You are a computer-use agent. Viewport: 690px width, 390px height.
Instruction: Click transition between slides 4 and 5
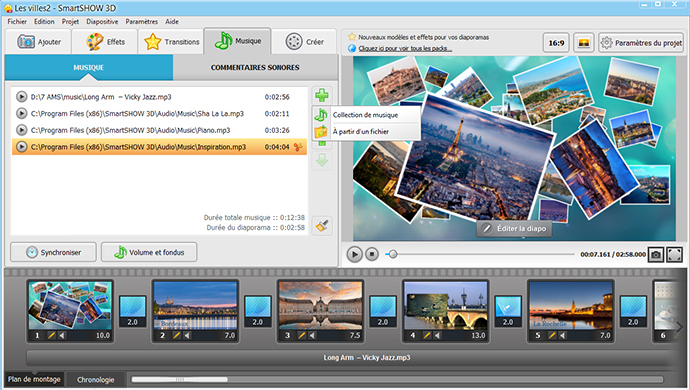click(508, 311)
